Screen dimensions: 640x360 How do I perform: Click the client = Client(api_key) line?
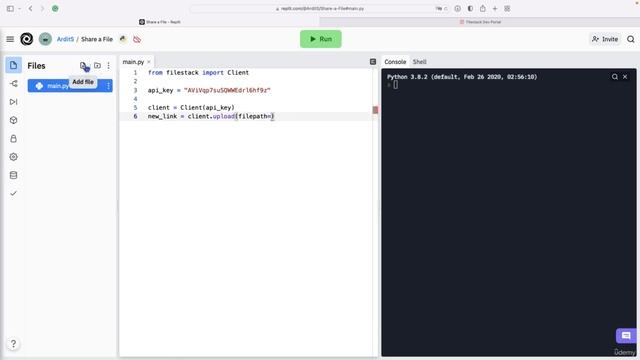click(x=191, y=108)
